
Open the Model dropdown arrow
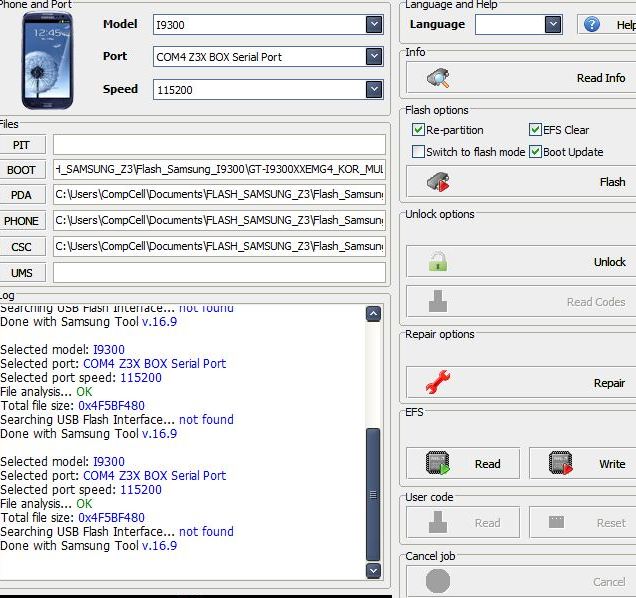374,24
